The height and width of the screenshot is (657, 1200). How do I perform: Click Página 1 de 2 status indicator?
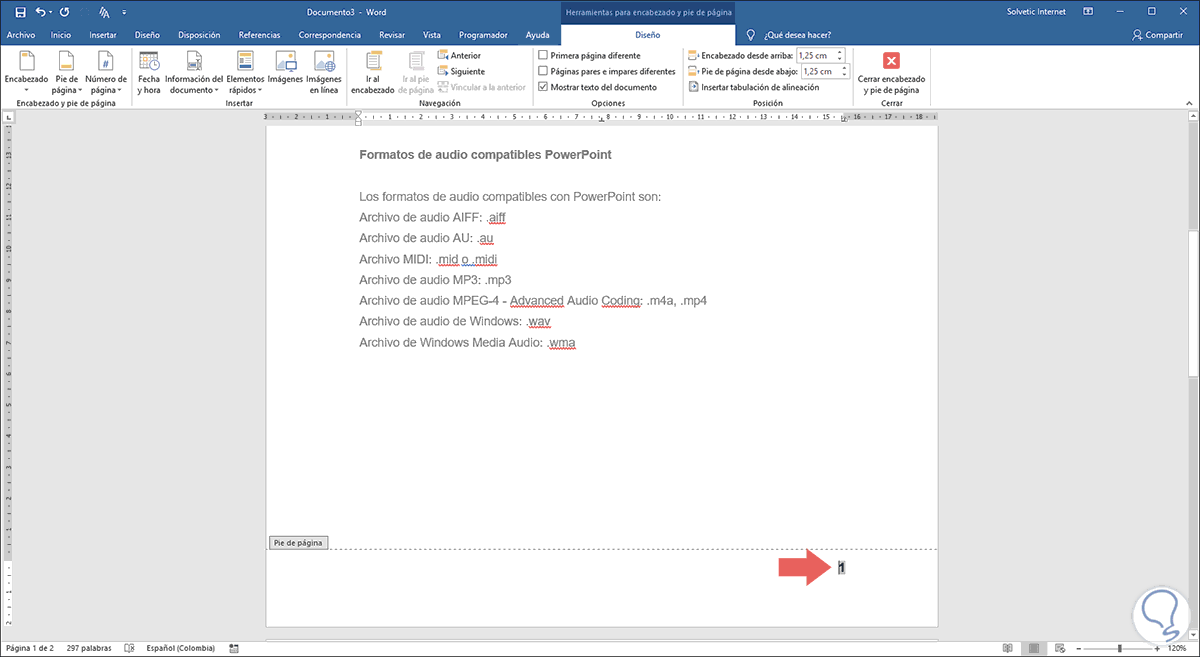29,648
